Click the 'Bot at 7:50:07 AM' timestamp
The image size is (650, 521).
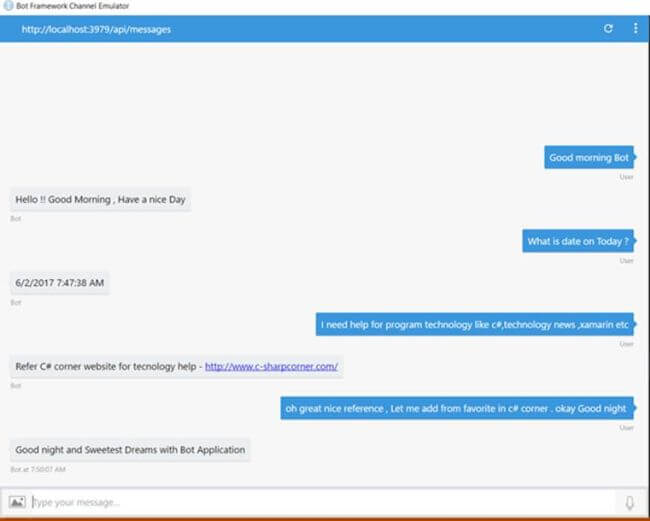[x=38, y=469]
